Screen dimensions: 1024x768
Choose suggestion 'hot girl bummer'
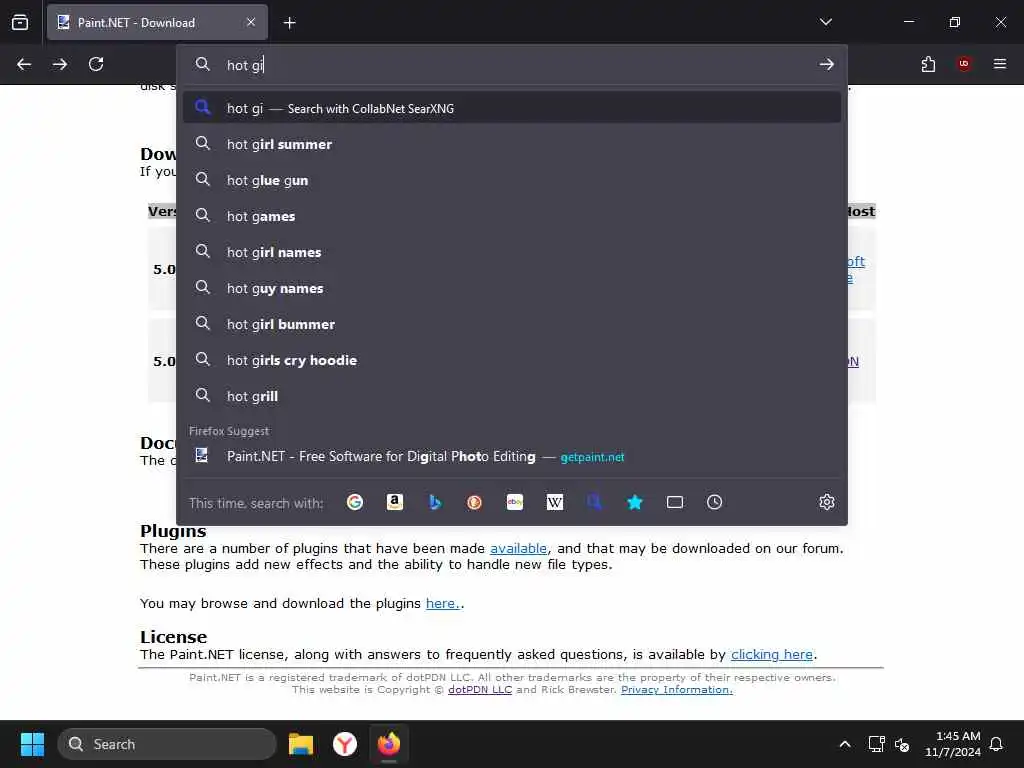(512, 323)
